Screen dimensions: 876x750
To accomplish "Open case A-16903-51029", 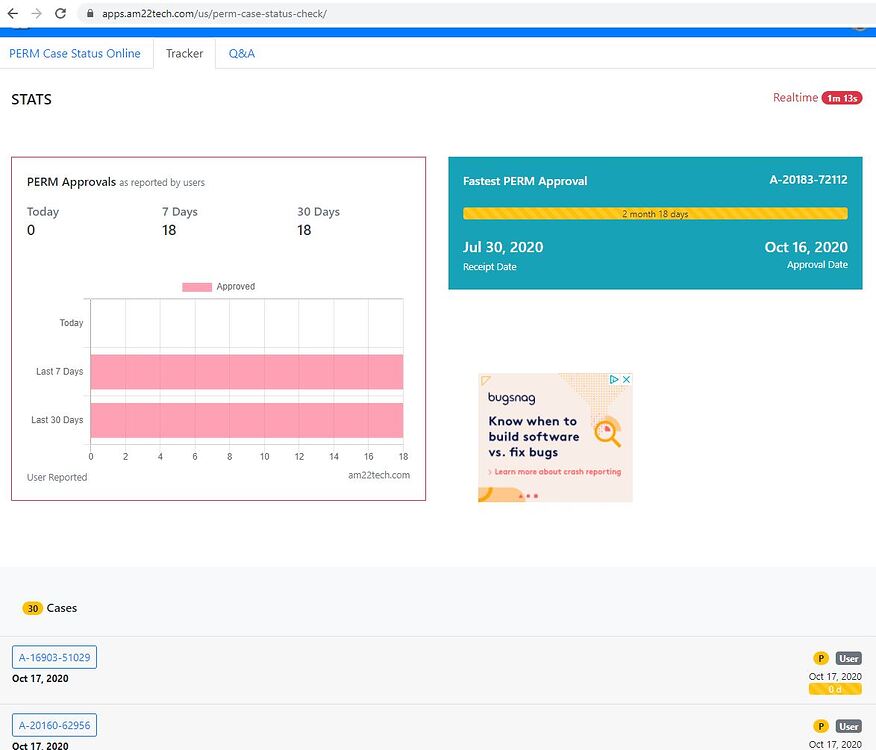I will pyautogui.click(x=54, y=657).
